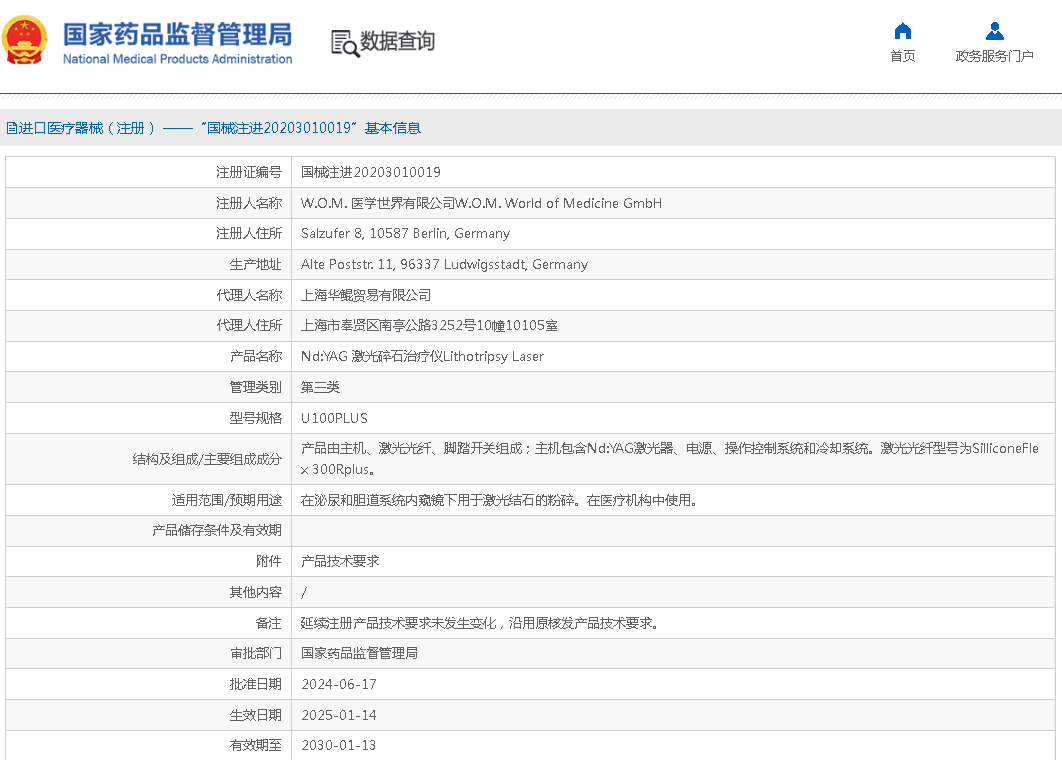The image size is (1062, 760).
Task: Click the 国家药品监督管理局 site title
Action: (x=177, y=33)
